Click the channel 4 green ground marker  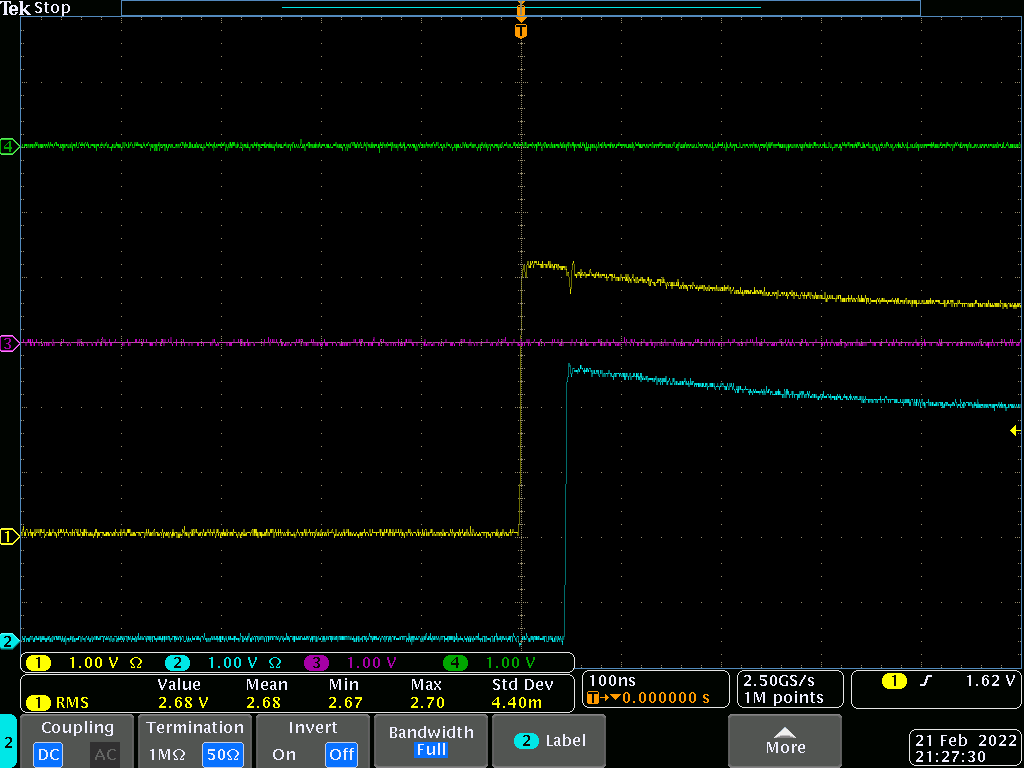[9, 147]
